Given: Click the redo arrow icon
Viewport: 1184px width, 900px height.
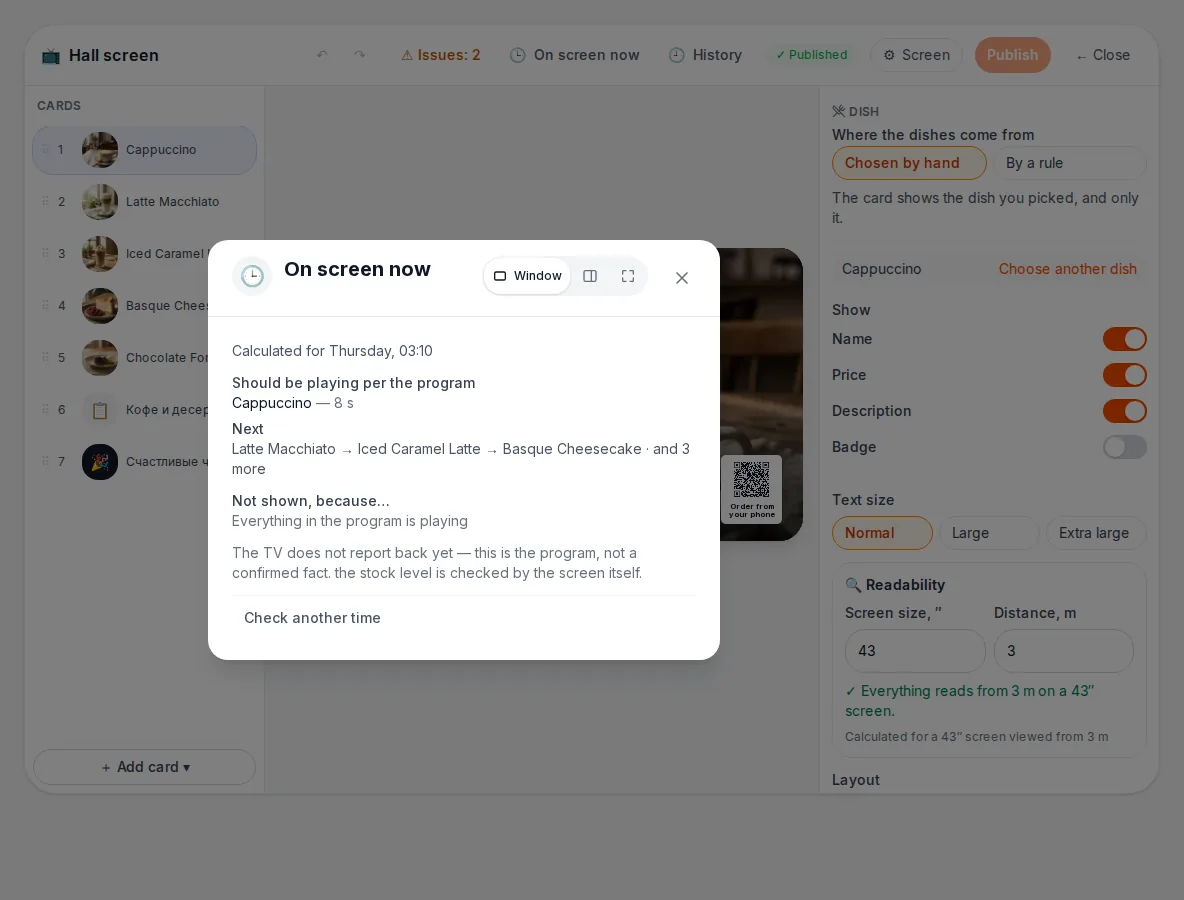Looking at the screenshot, I should pos(359,54).
